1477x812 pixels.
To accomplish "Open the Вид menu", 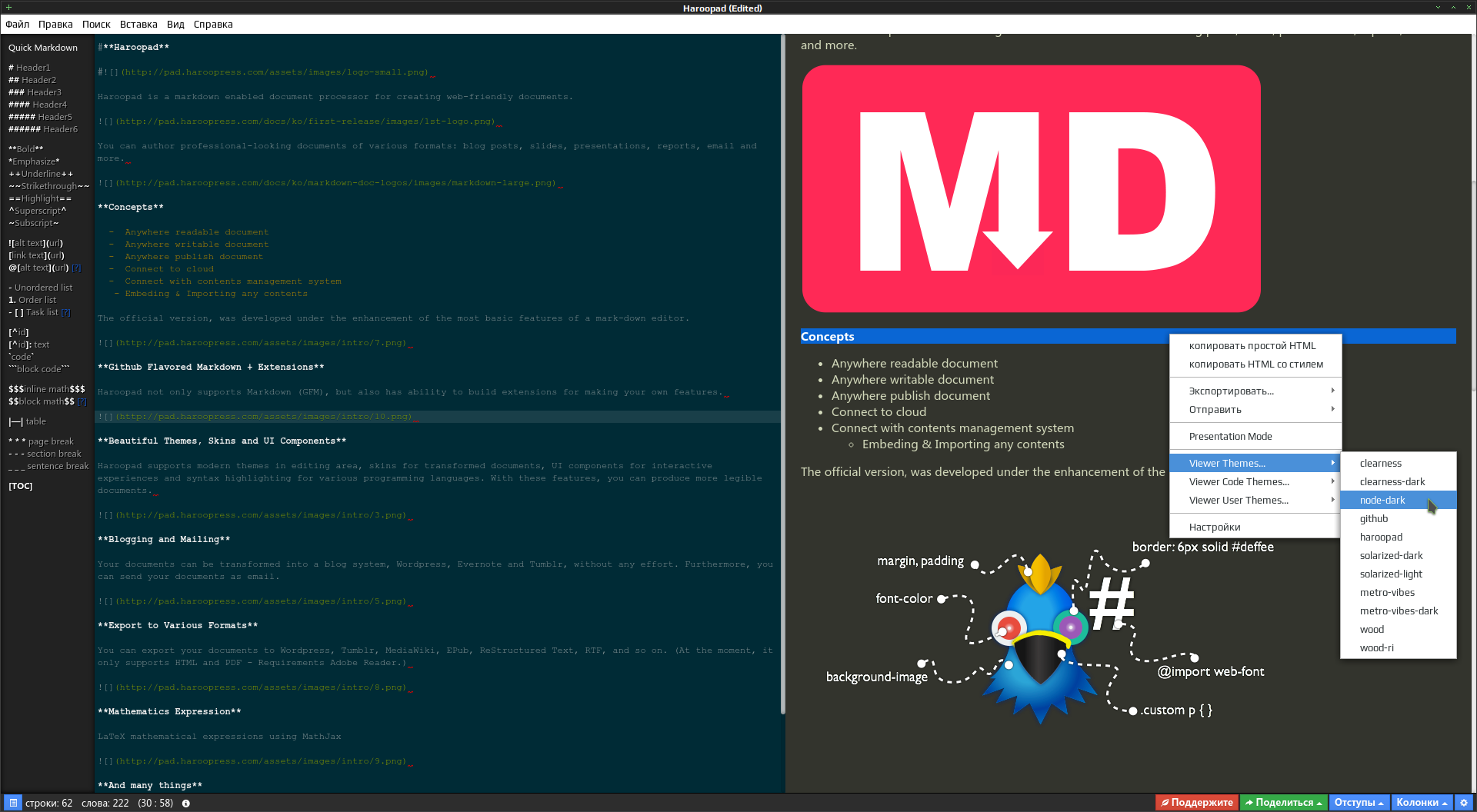I will pyautogui.click(x=176, y=25).
